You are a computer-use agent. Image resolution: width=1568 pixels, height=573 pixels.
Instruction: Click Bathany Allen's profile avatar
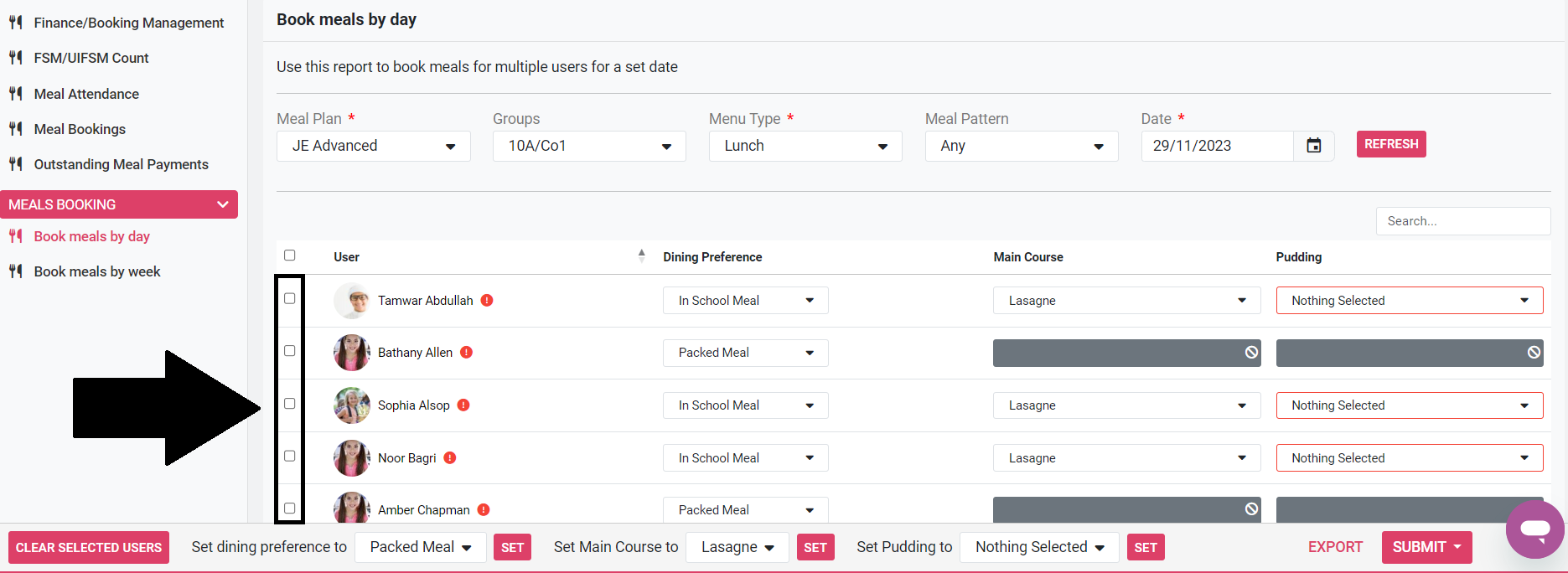click(352, 353)
